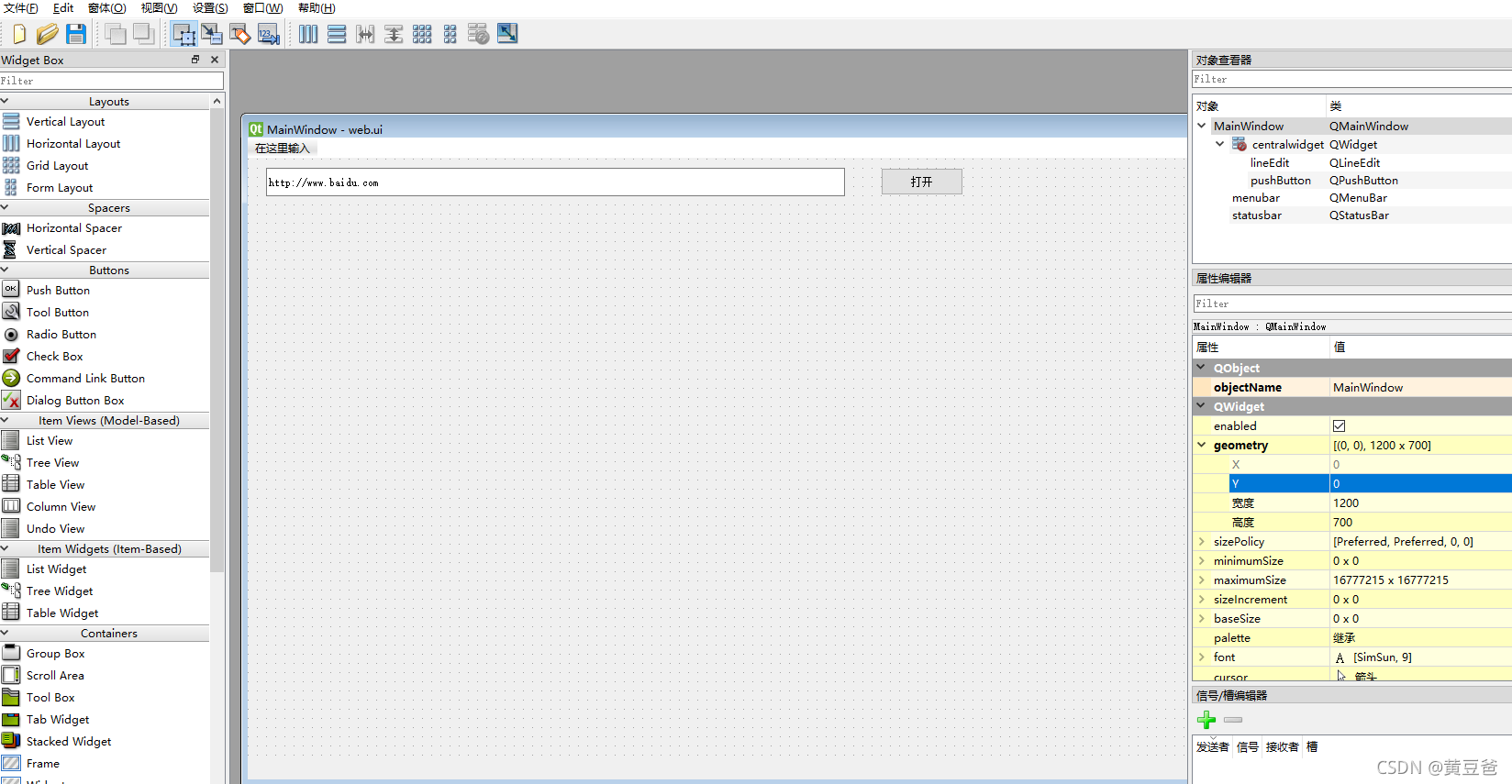Add a new signal/slot connection with plus

pyautogui.click(x=1206, y=720)
